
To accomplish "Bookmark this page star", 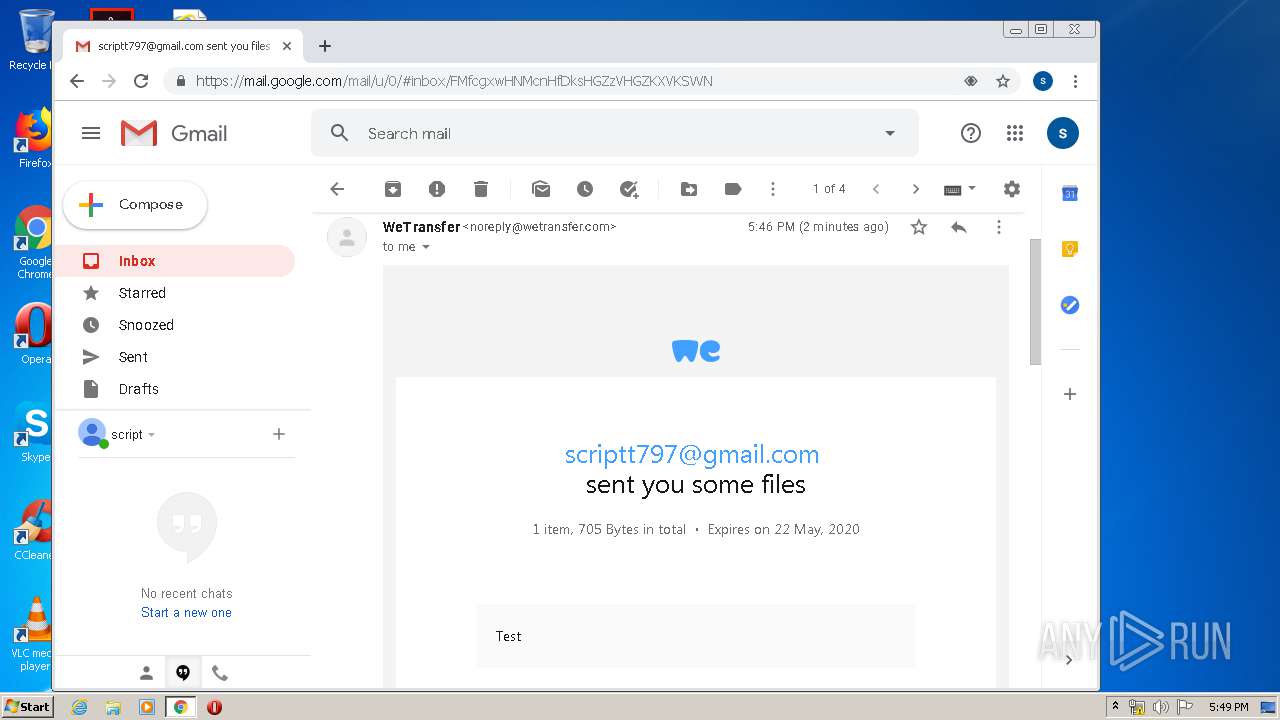I will [x=1003, y=81].
